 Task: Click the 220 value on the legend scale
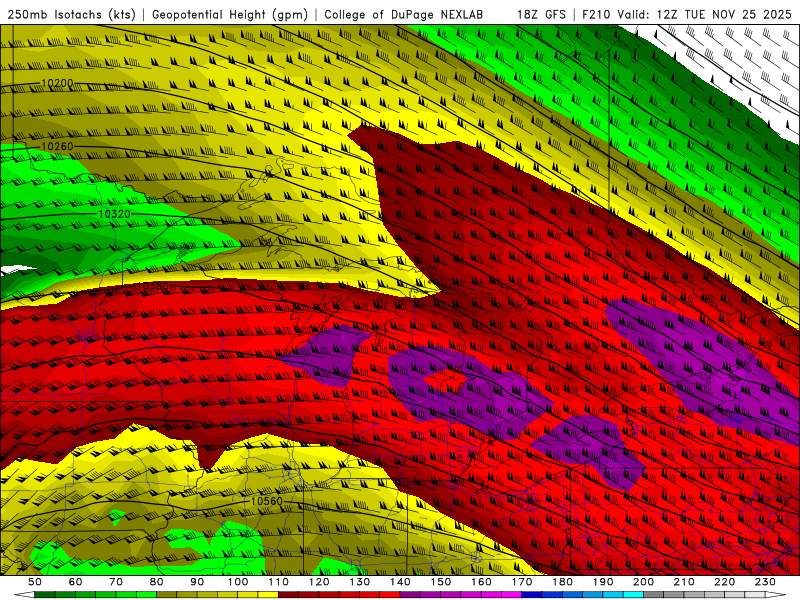tap(725, 582)
